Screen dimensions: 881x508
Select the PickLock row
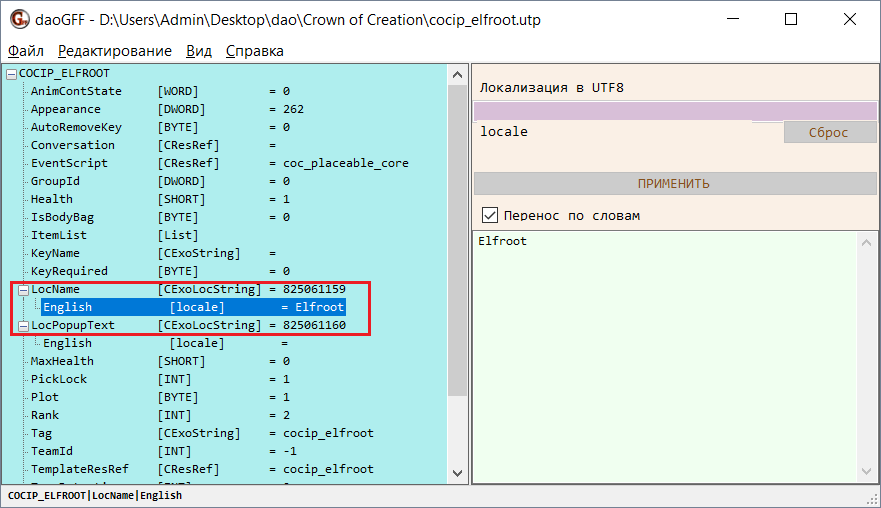pos(160,379)
